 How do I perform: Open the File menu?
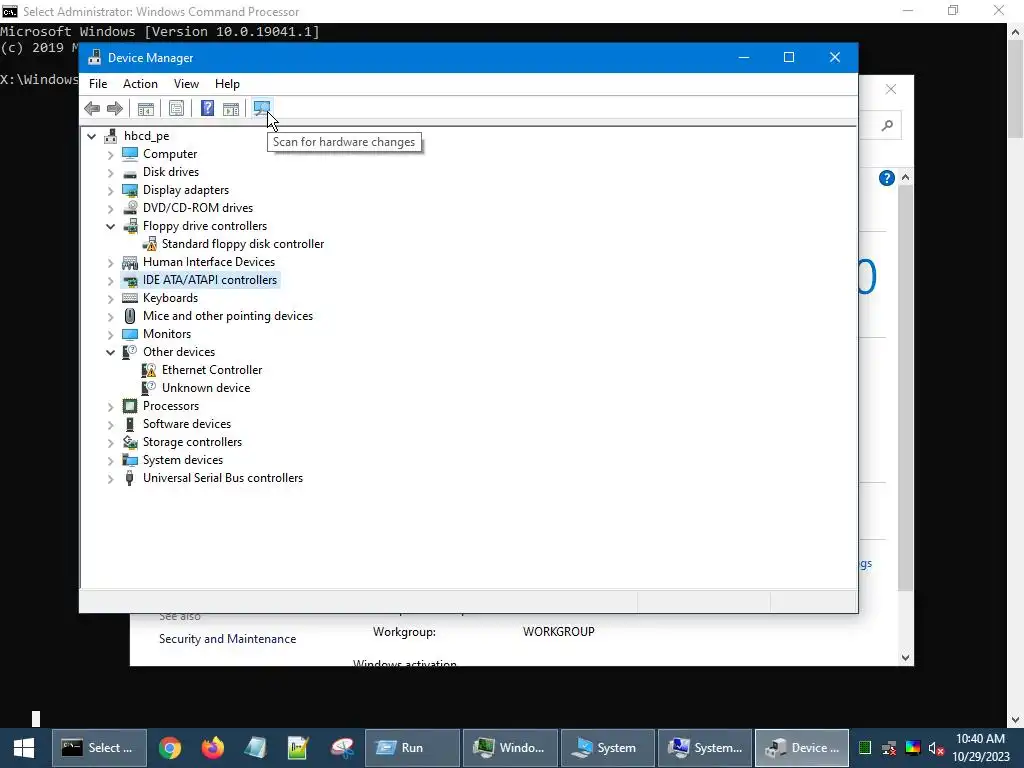click(x=98, y=84)
